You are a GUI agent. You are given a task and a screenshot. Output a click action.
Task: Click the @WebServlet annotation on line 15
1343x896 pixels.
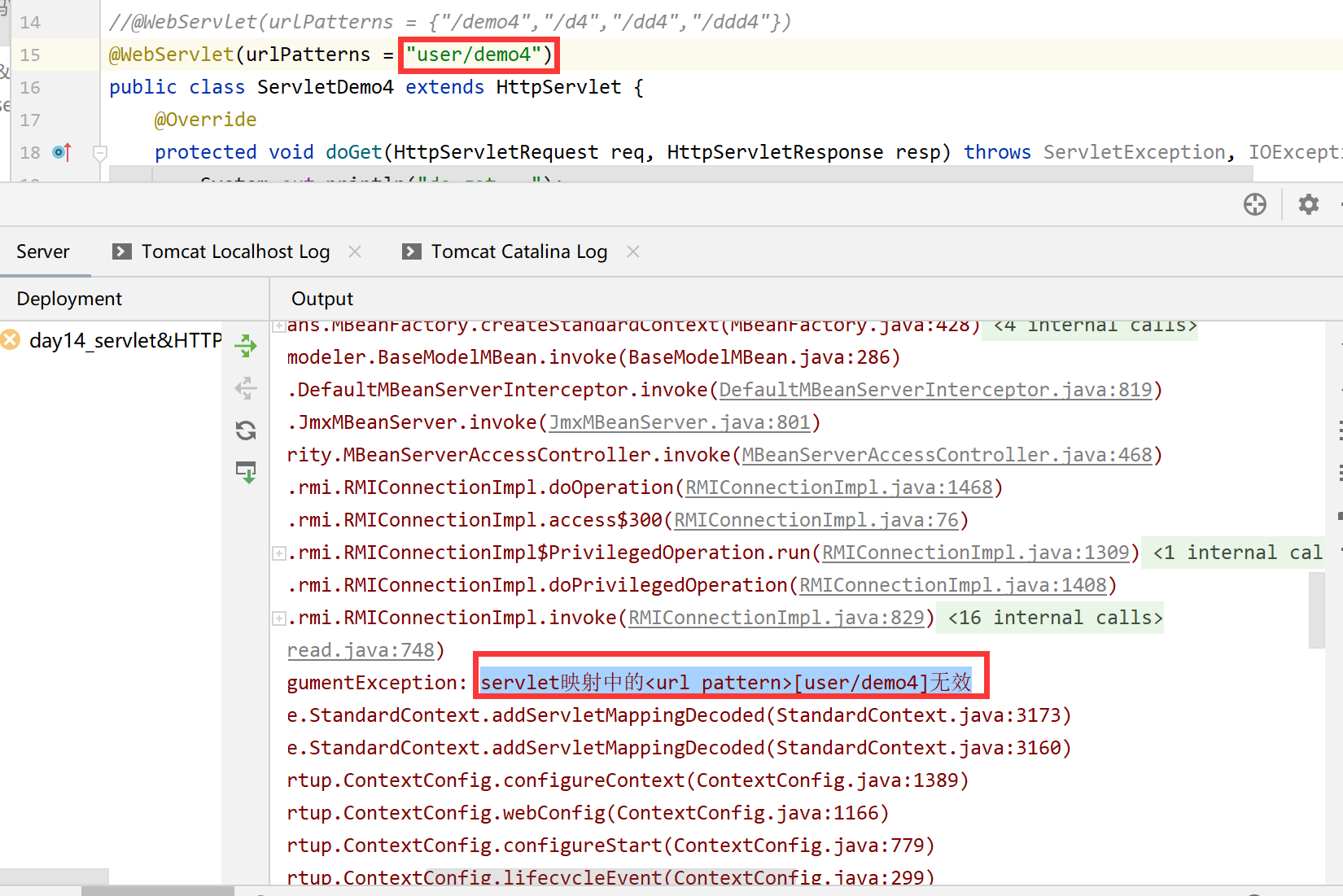click(172, 55)
